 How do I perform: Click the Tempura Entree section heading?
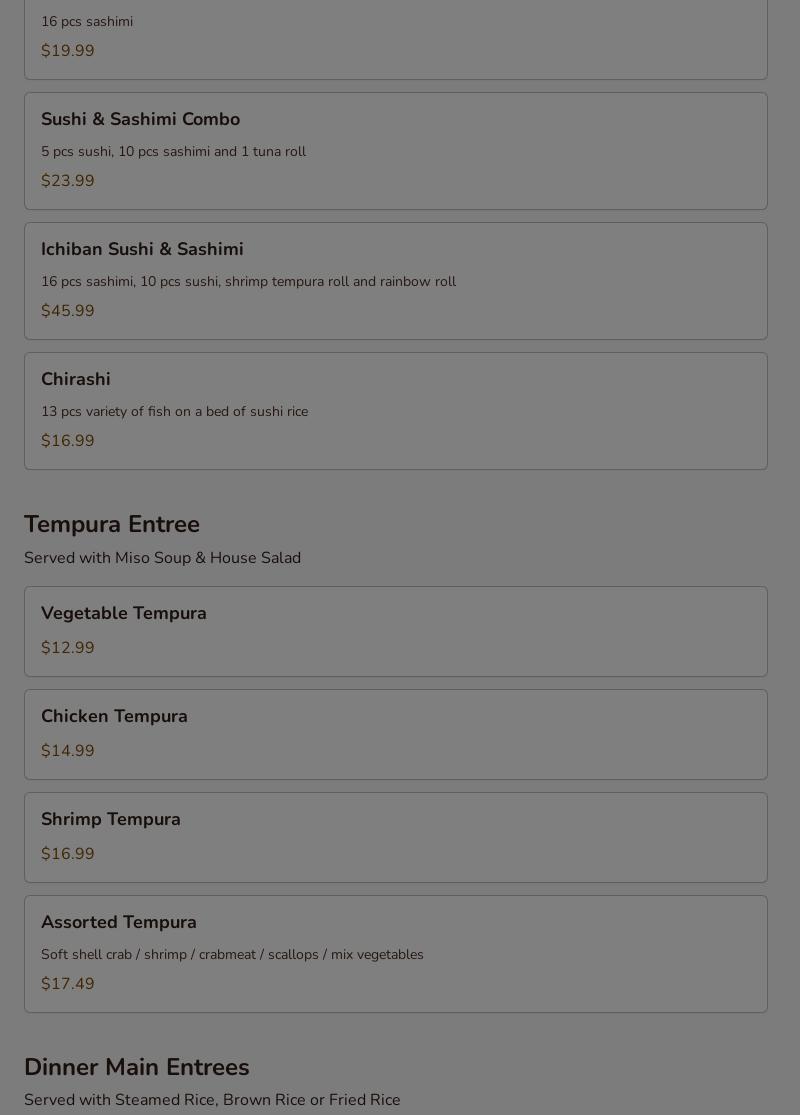click(x=112, y=524)
